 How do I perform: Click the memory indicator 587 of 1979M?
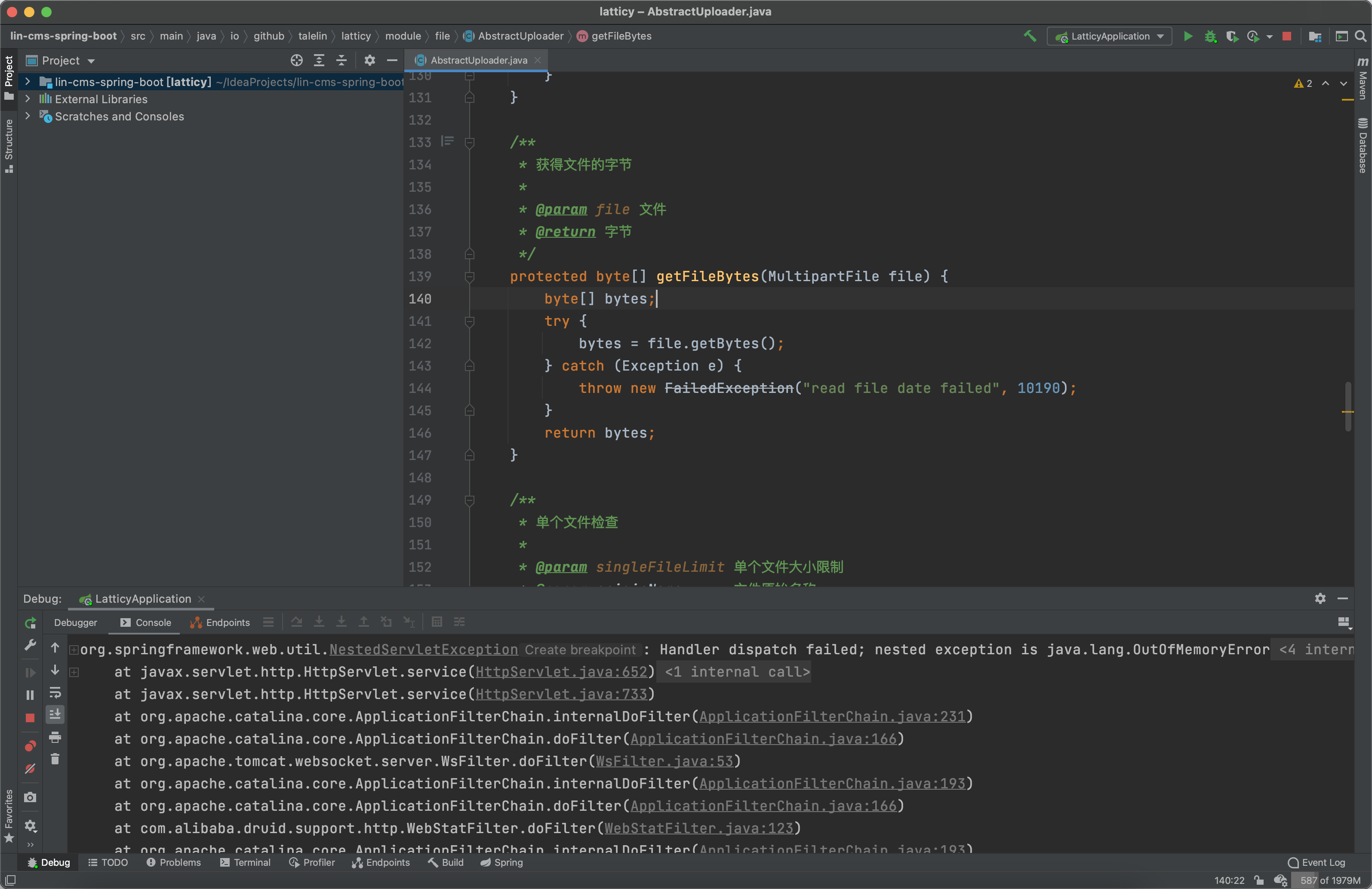click(1330, 880)
